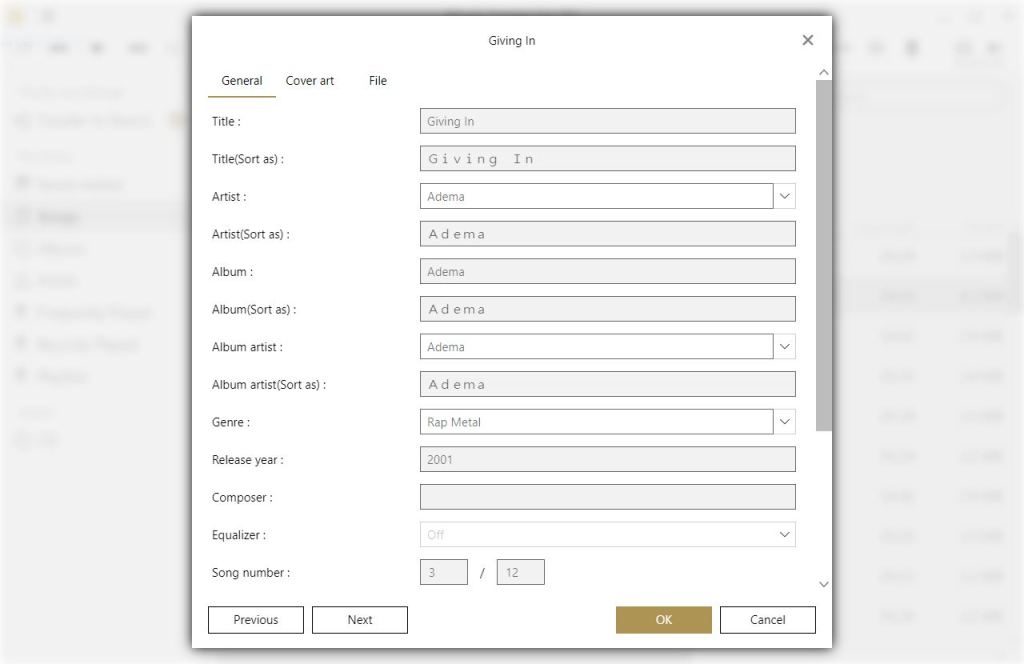Screen dimensions: 1024x664
Task: Open the Equalizer dropdown
Action: coord(785,535)
